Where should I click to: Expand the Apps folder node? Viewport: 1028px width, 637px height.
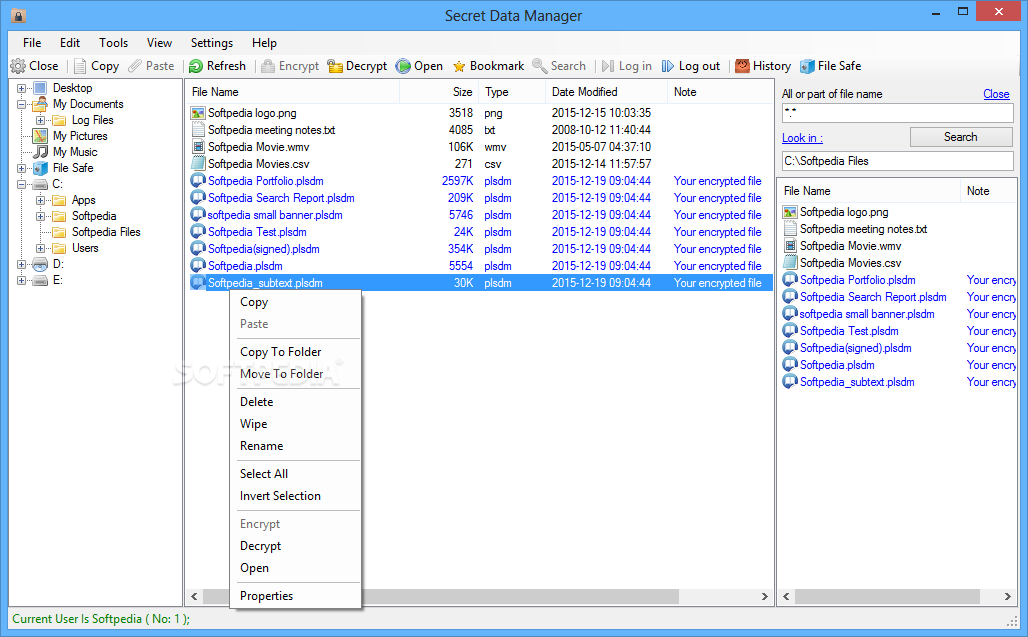coord(41,201)
